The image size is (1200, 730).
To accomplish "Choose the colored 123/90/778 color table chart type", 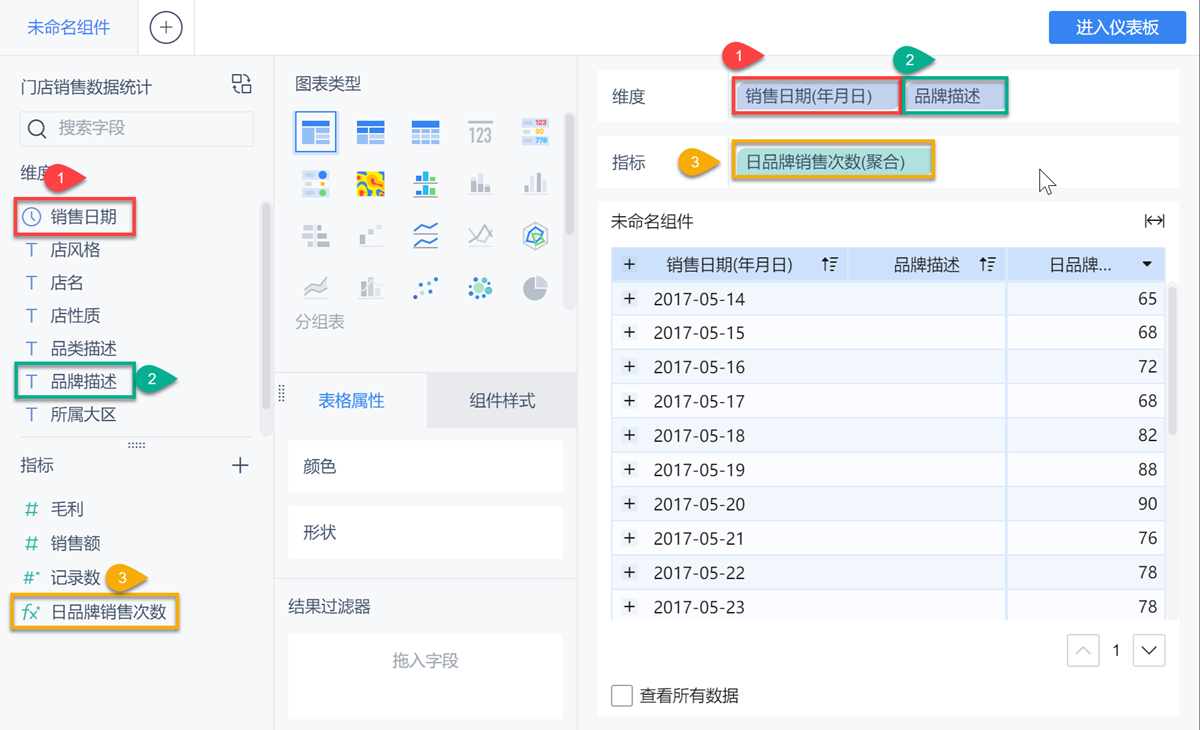I will 535,132.
